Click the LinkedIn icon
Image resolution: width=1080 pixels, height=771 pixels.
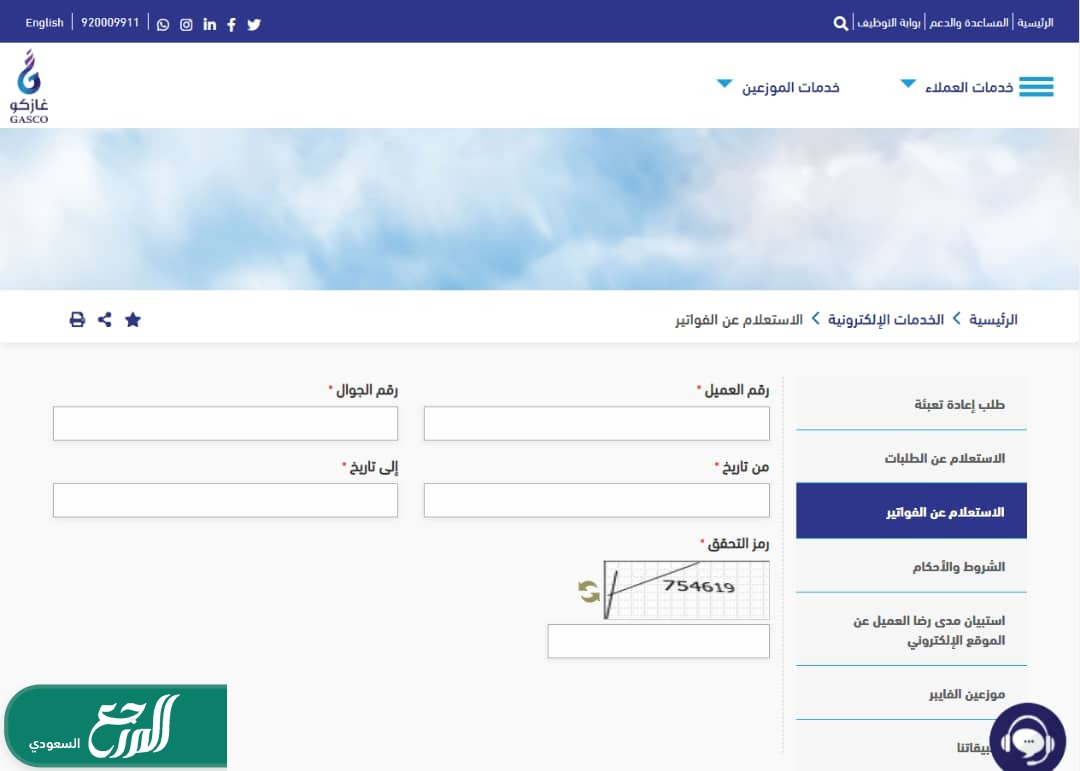(209, 24)
